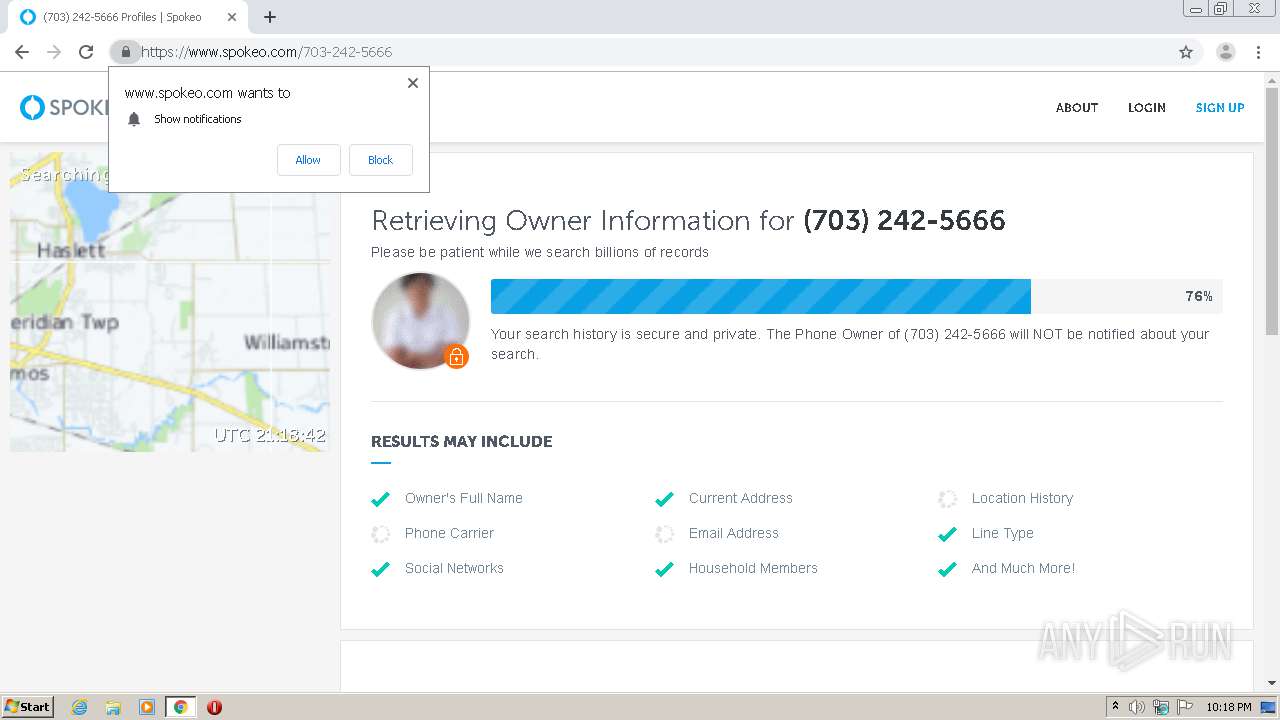Open the Chrome three-dot menu

[x=1258, y=52]
